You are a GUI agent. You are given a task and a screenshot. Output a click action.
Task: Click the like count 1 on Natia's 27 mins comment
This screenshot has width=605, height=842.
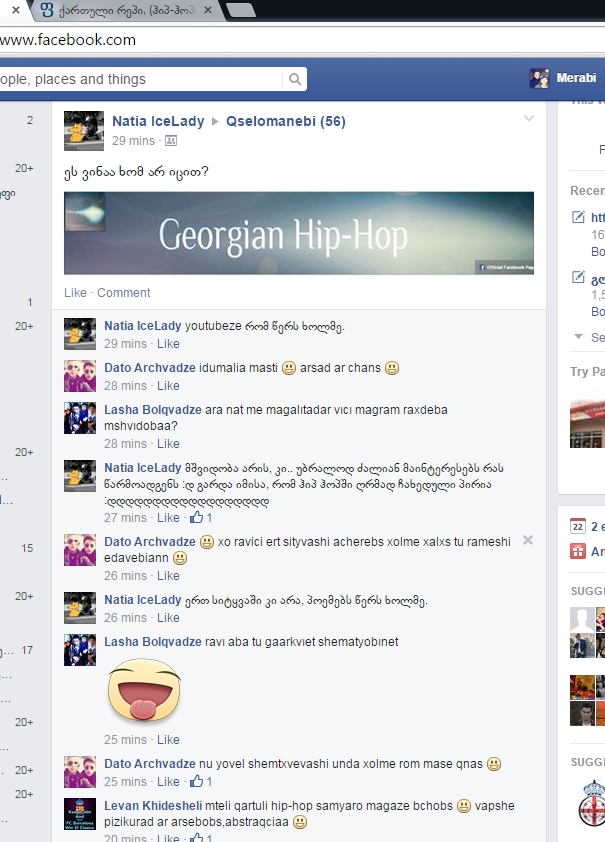coord(209,518)
